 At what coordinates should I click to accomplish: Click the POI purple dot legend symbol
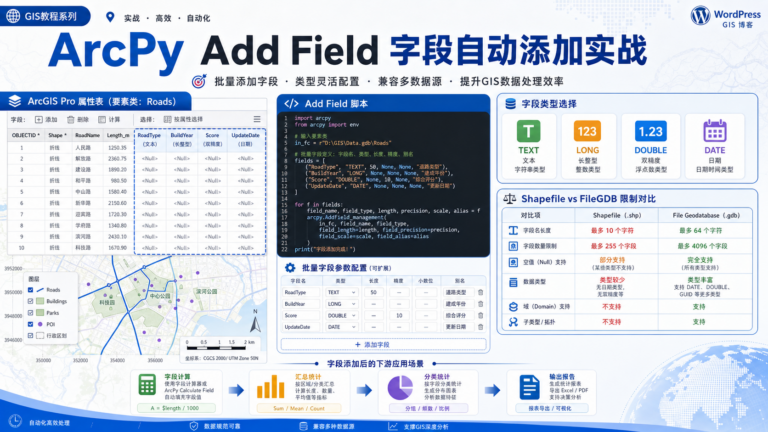[40, 324]
